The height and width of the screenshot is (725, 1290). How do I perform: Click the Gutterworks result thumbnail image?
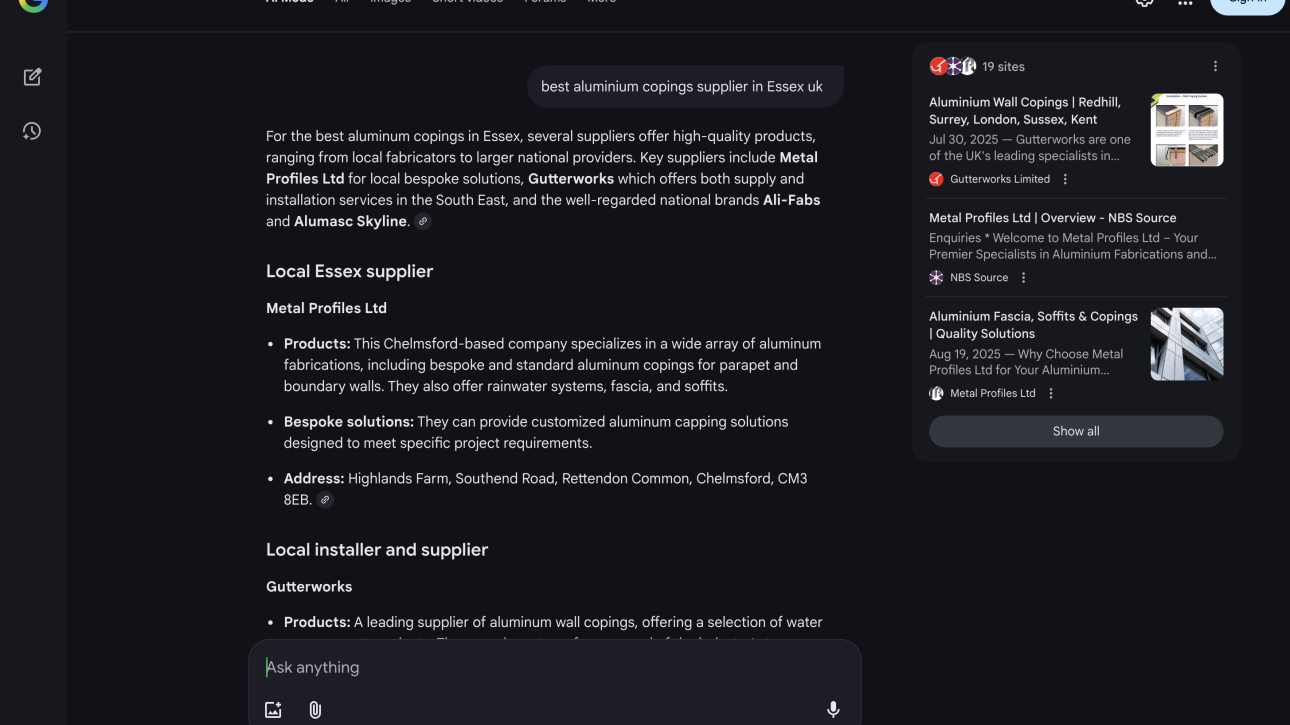tap(1186, 130)
